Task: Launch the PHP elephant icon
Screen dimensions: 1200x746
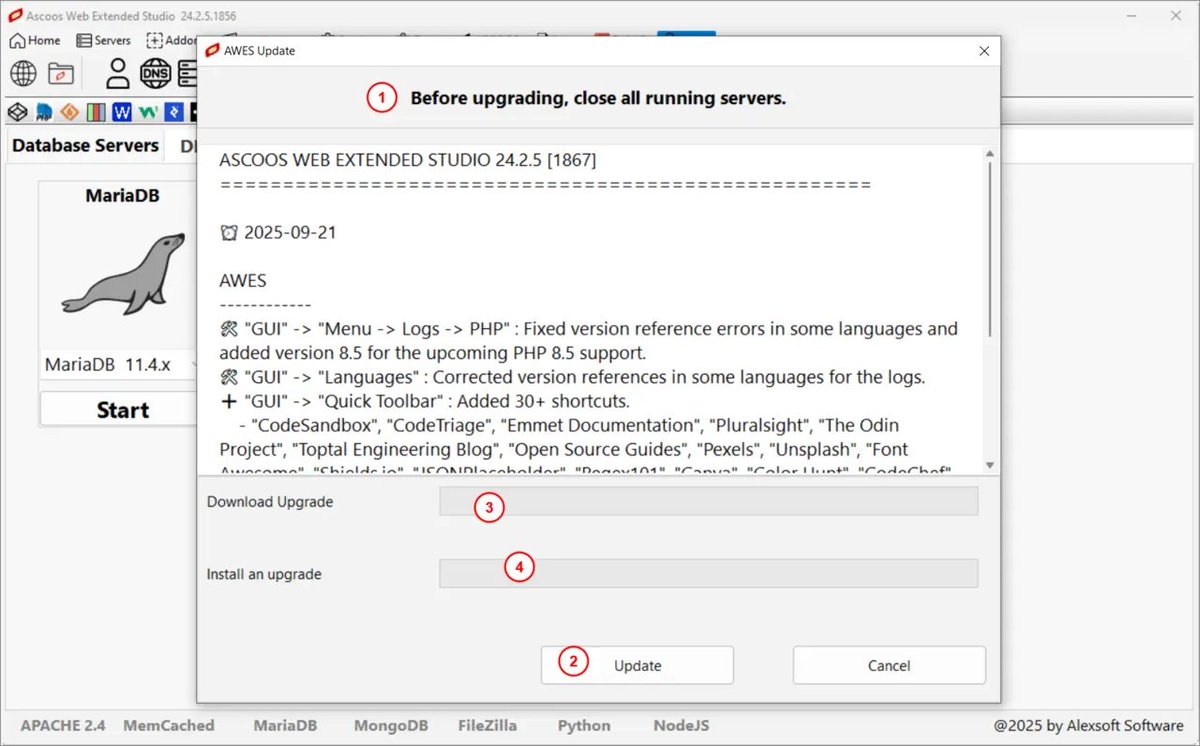Action: pos(43,112)
